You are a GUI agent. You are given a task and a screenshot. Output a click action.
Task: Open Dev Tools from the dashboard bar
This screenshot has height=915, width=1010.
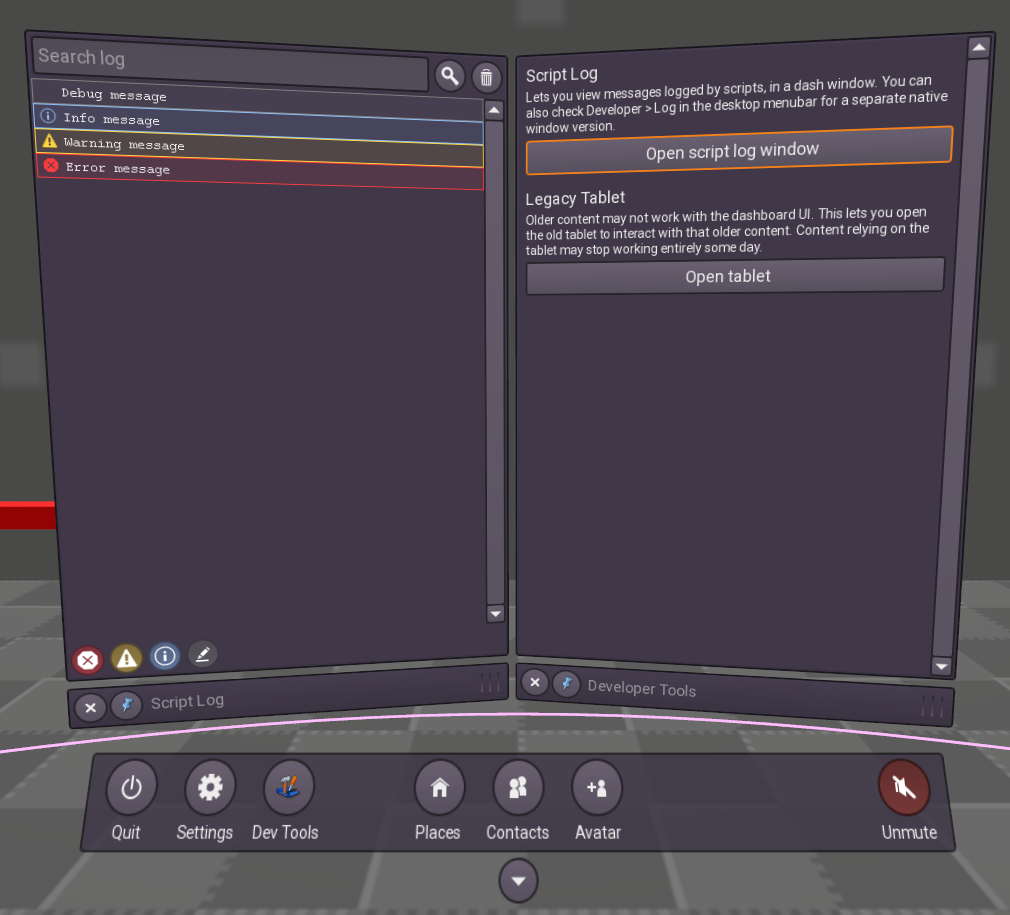[289, 787]
